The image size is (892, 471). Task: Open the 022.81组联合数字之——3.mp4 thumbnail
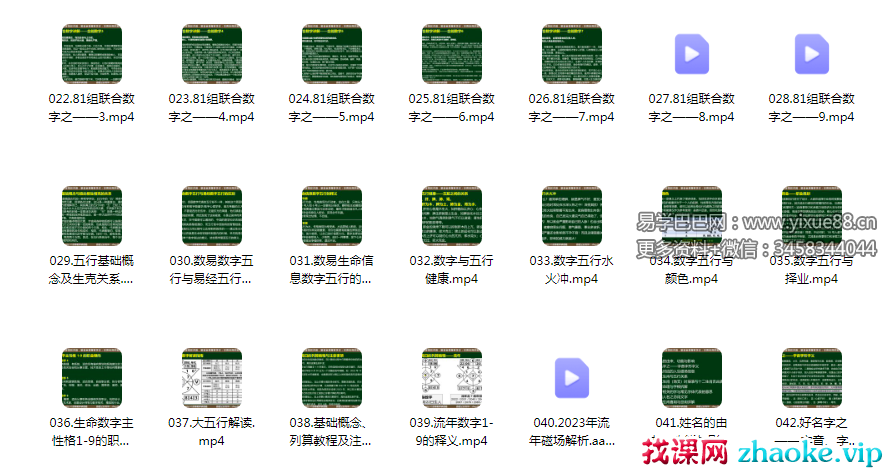(x=91, y=54)
